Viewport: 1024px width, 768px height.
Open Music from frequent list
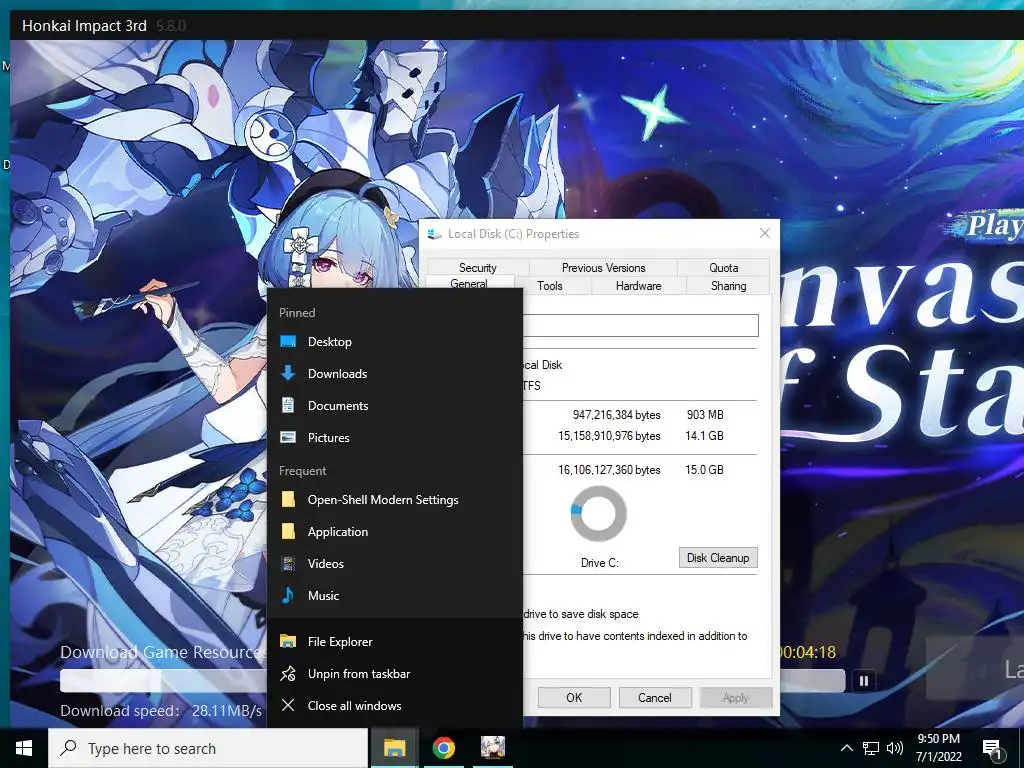(394, 596)
